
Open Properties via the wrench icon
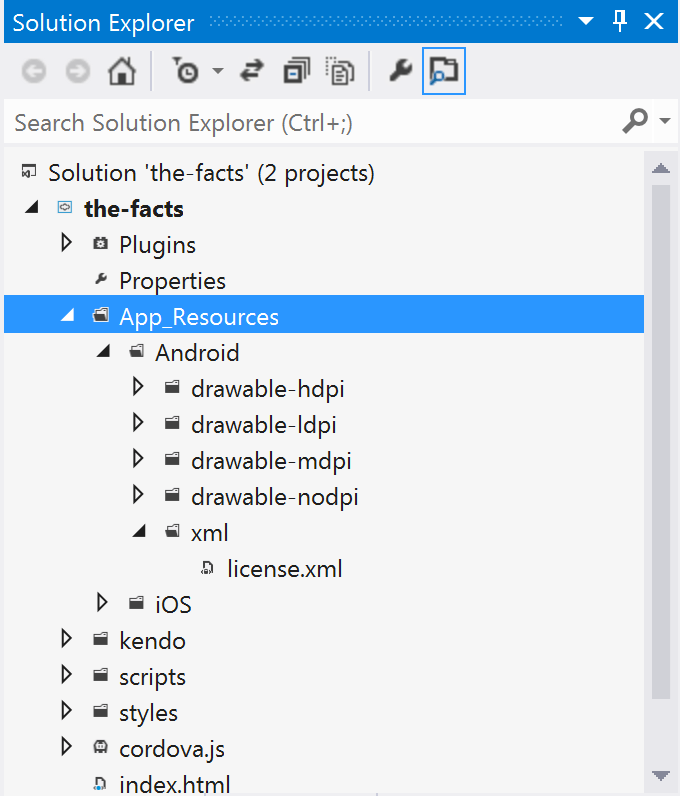401,71
